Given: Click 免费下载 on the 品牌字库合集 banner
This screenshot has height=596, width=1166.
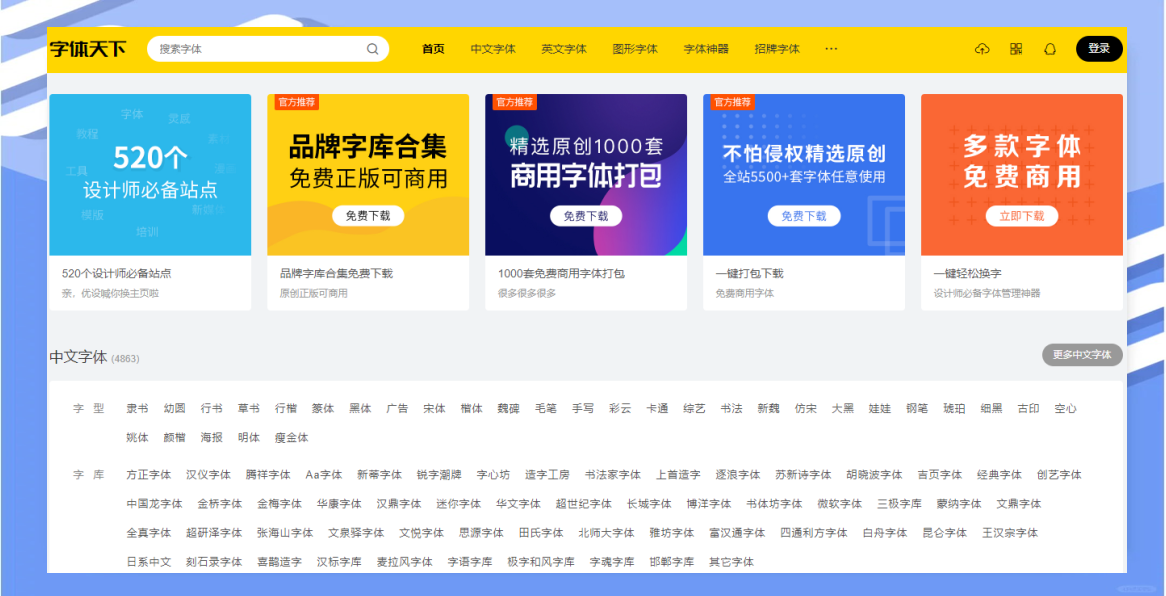Looking at the screenshot, I should pos(368,216).
